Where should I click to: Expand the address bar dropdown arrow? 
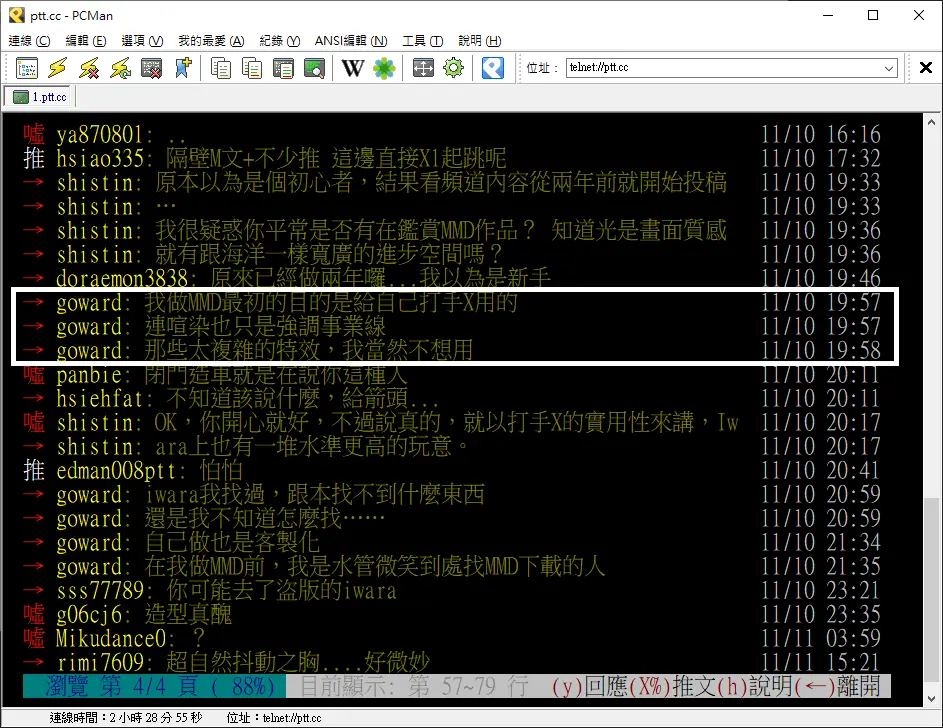[x=889, y=68]
